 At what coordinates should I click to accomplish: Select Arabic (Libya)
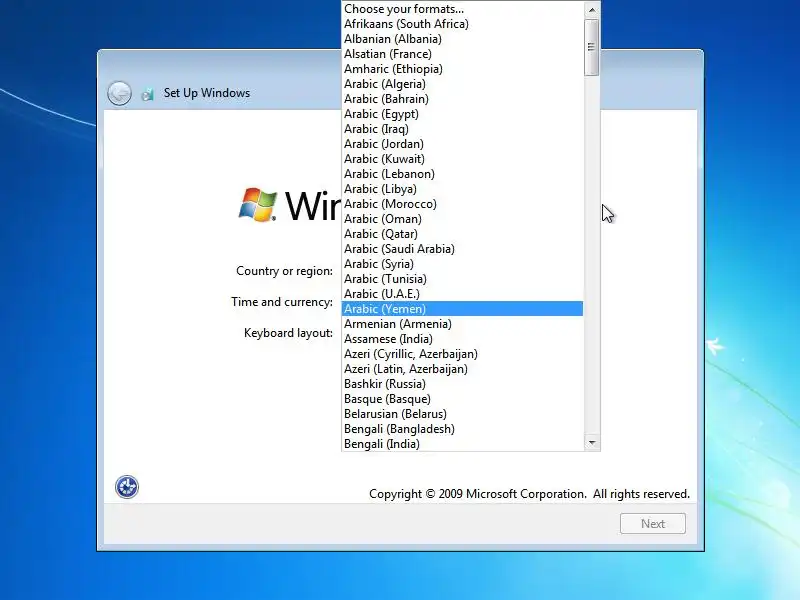462,189
